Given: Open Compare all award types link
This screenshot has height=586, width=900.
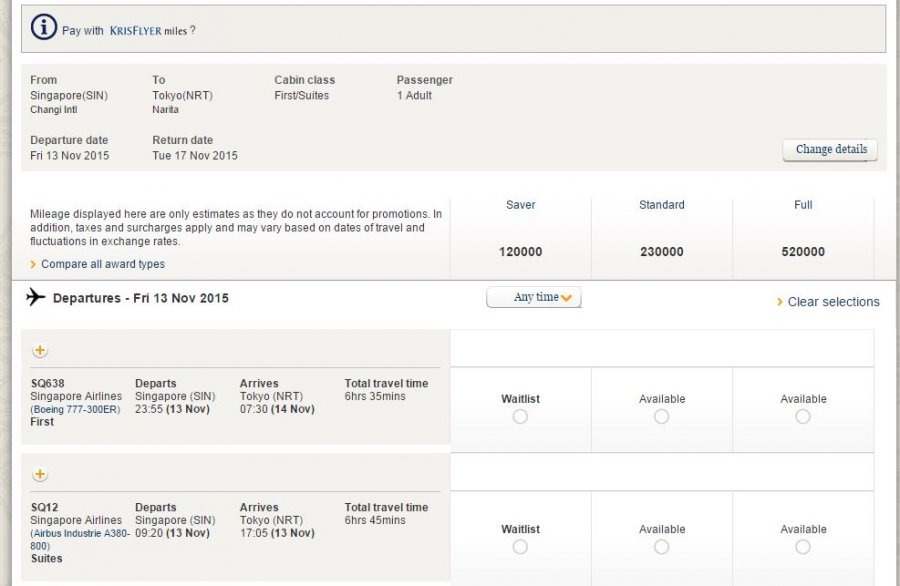Looking at the screenshot, I should click(x=102, y=264).
